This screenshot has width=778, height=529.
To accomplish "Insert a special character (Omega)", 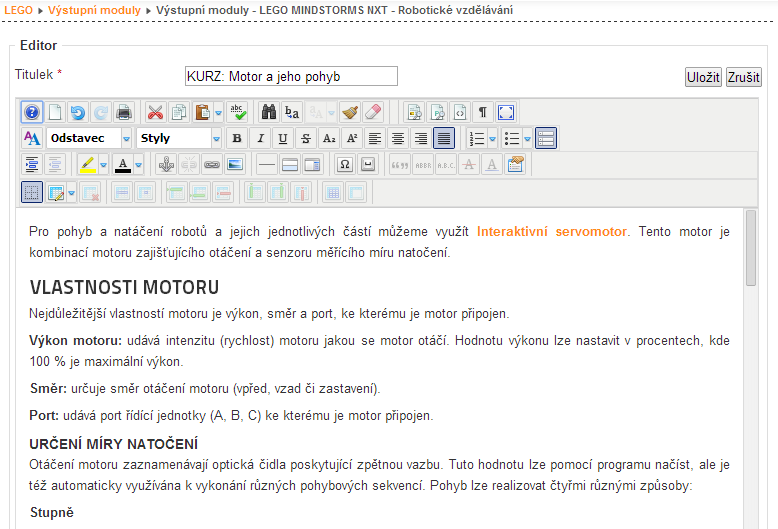I will tap(344, 164).
